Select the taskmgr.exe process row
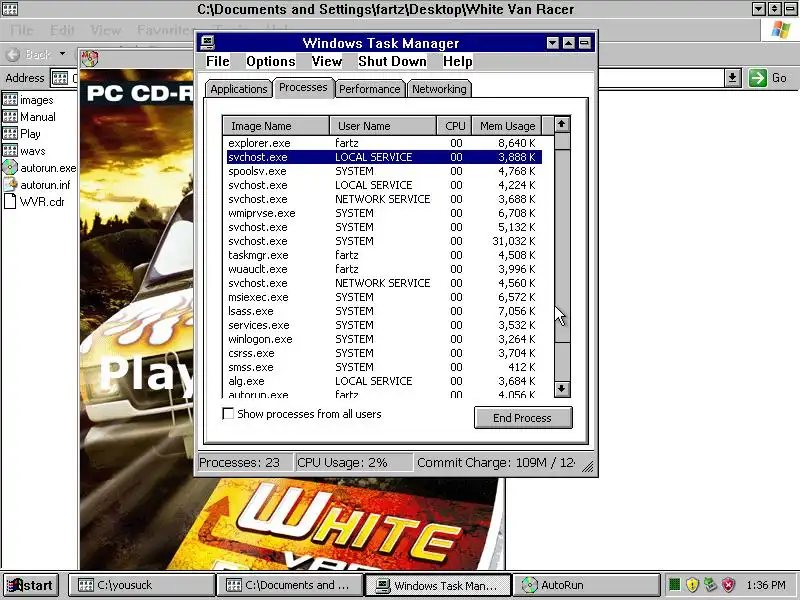This screenshot has width=800, height=600. point(384,255)
